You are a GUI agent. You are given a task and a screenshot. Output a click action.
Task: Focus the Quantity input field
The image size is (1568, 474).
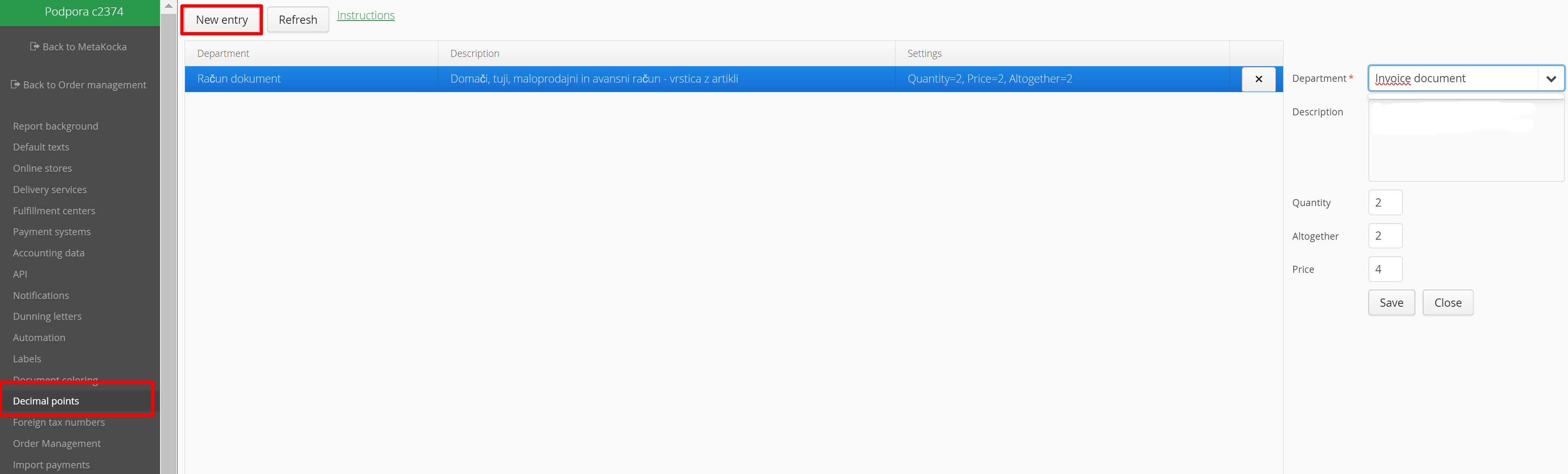coord(1385,202)
